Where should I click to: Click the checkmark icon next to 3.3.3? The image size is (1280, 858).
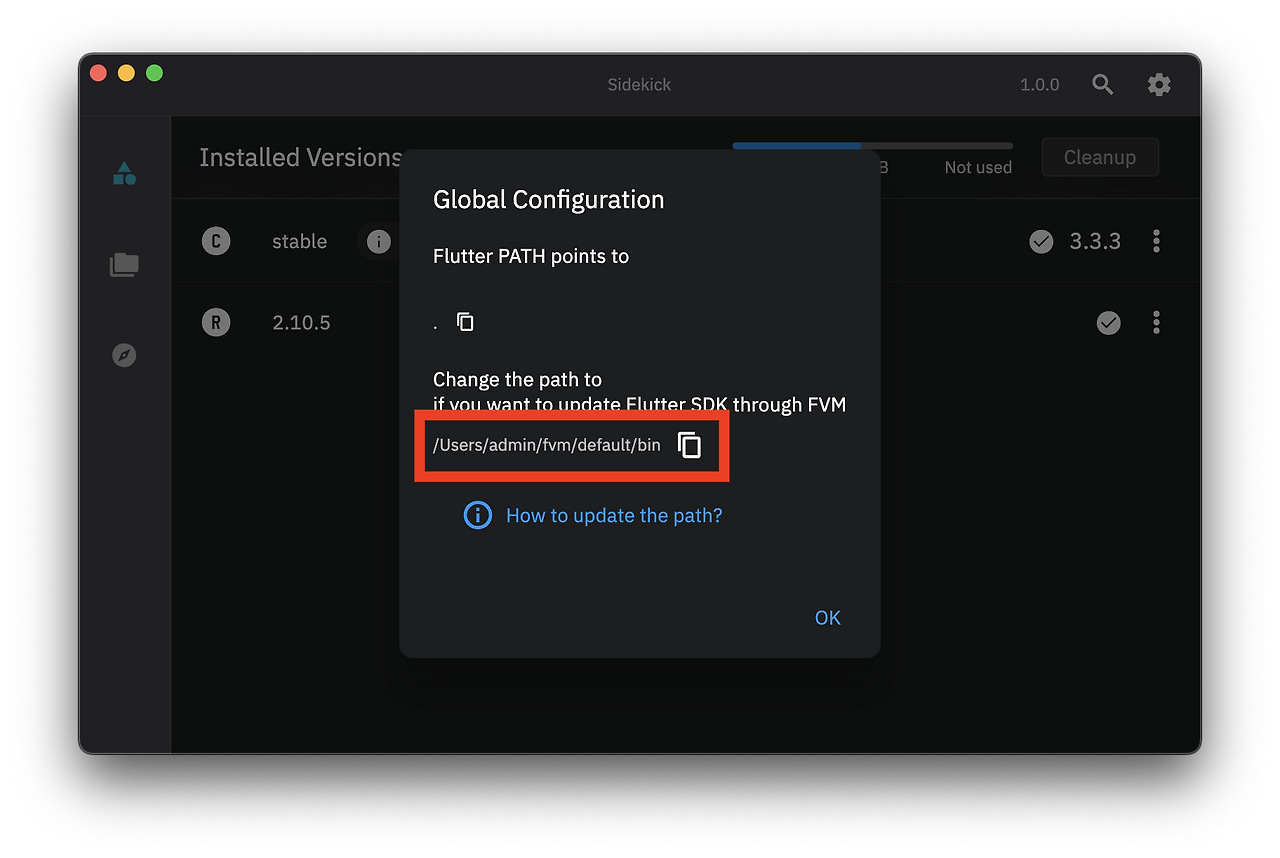click(1041, 241)
